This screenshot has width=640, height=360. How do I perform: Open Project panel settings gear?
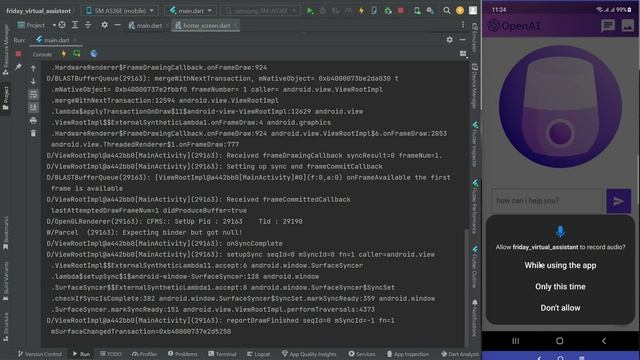click(104, 25)
